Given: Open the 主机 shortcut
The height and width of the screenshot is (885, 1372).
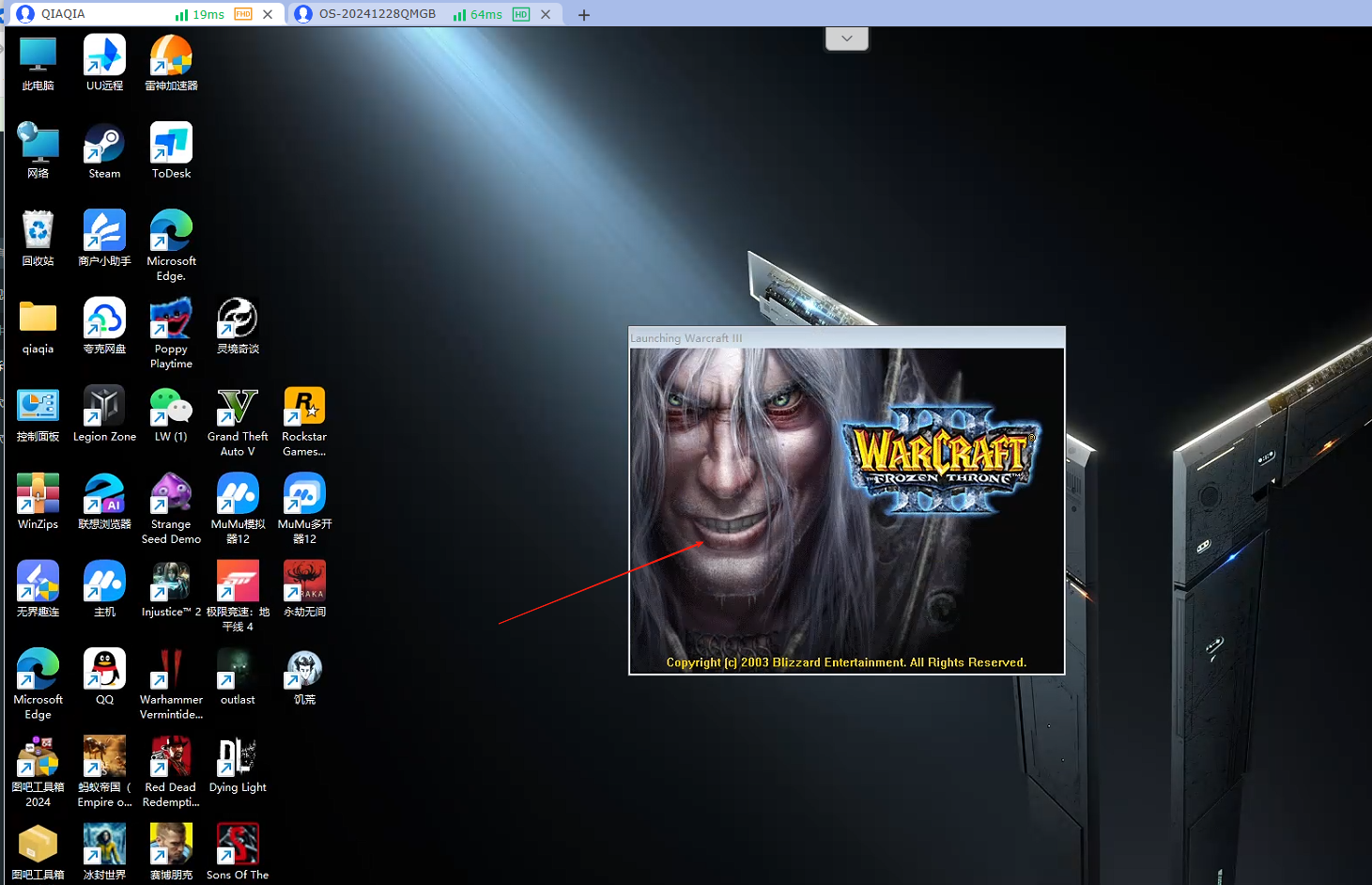Looking at the screenshot, I should point(104,588).
